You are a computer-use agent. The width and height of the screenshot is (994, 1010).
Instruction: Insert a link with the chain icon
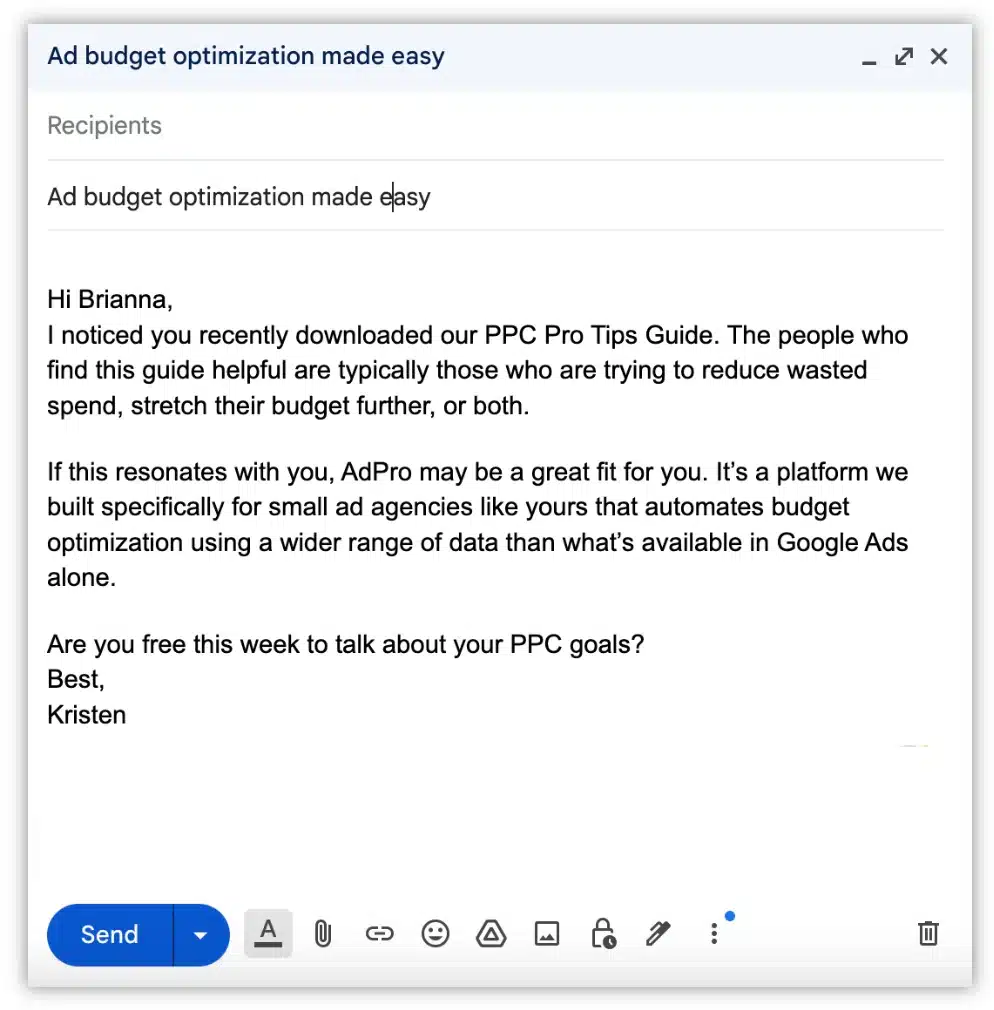(379, 934)
